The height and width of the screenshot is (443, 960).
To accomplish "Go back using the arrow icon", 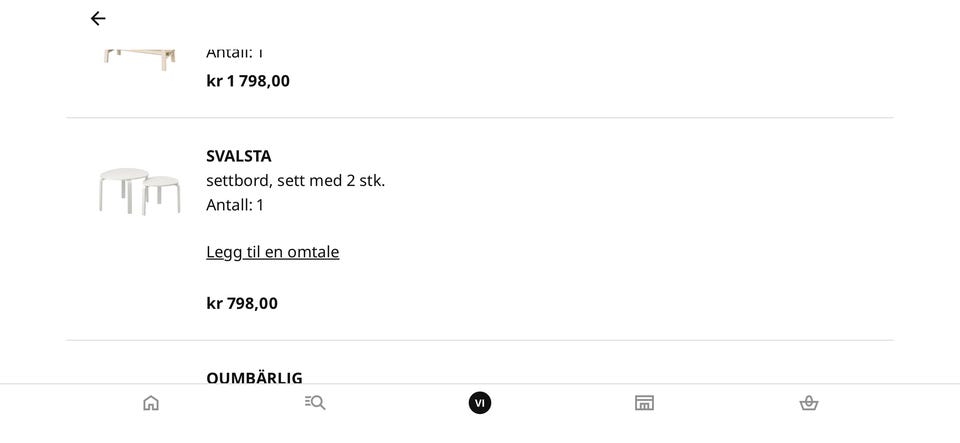I will 98,19.
